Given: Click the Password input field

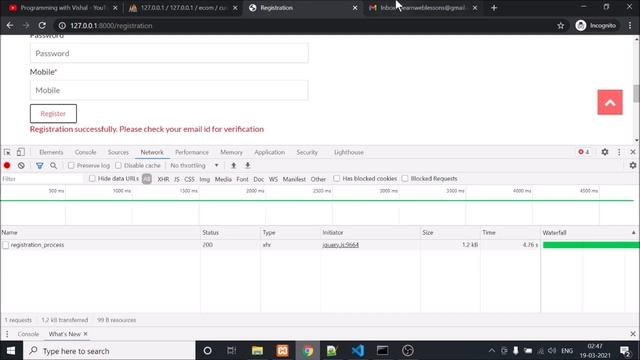Looking at the screenshot, I should [x=169, y=53].
